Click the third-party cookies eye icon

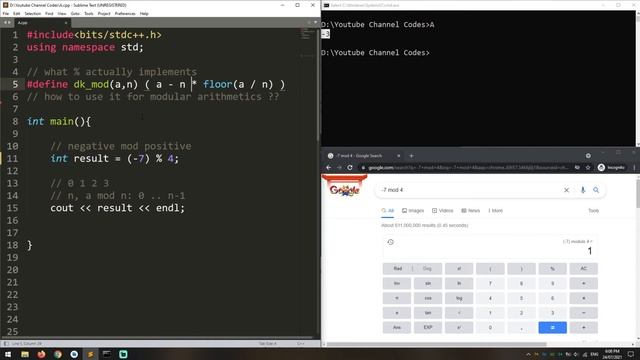click(577, 167)
